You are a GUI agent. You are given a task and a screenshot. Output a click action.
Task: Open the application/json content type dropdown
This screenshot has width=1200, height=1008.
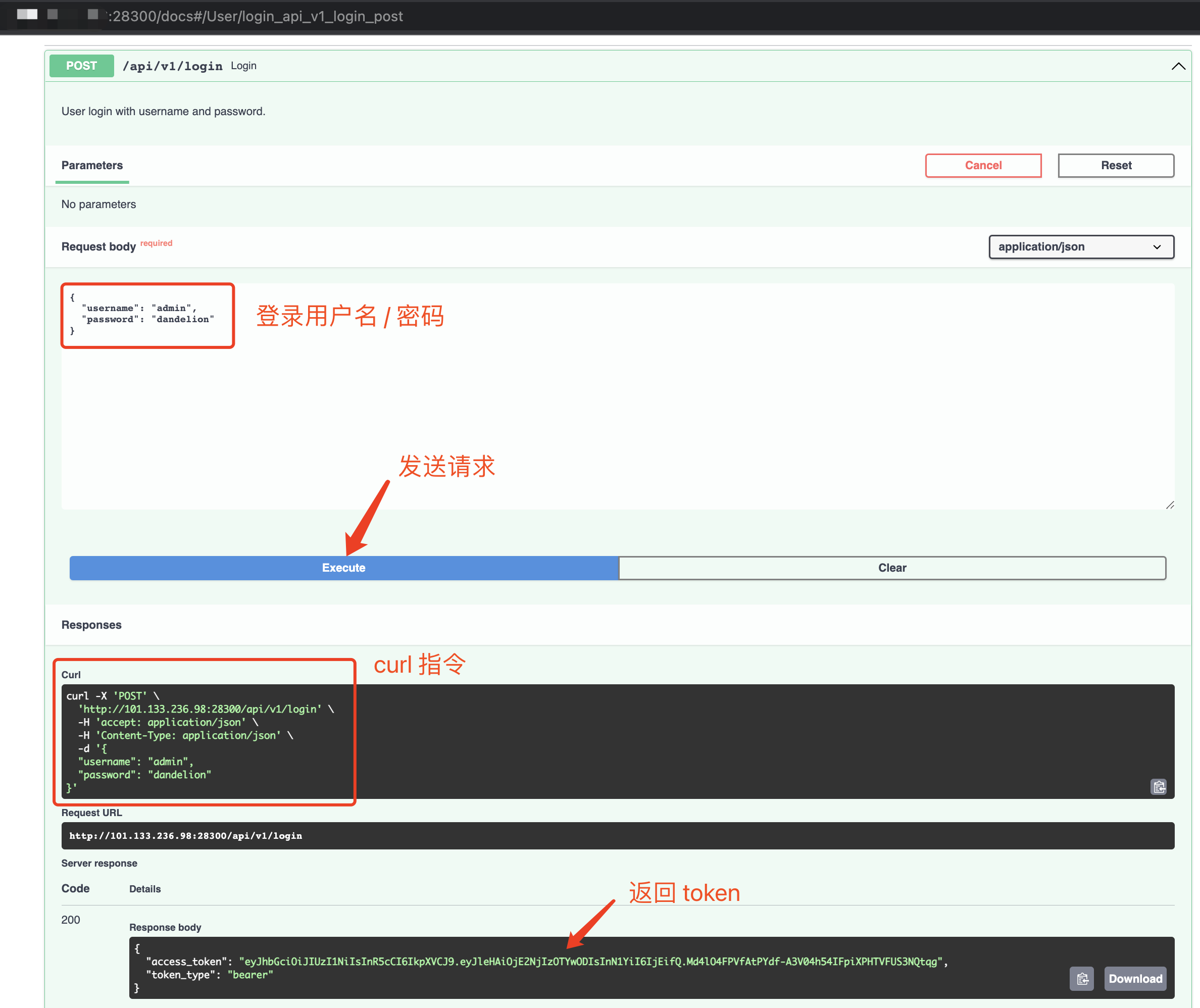point(1081,247)
